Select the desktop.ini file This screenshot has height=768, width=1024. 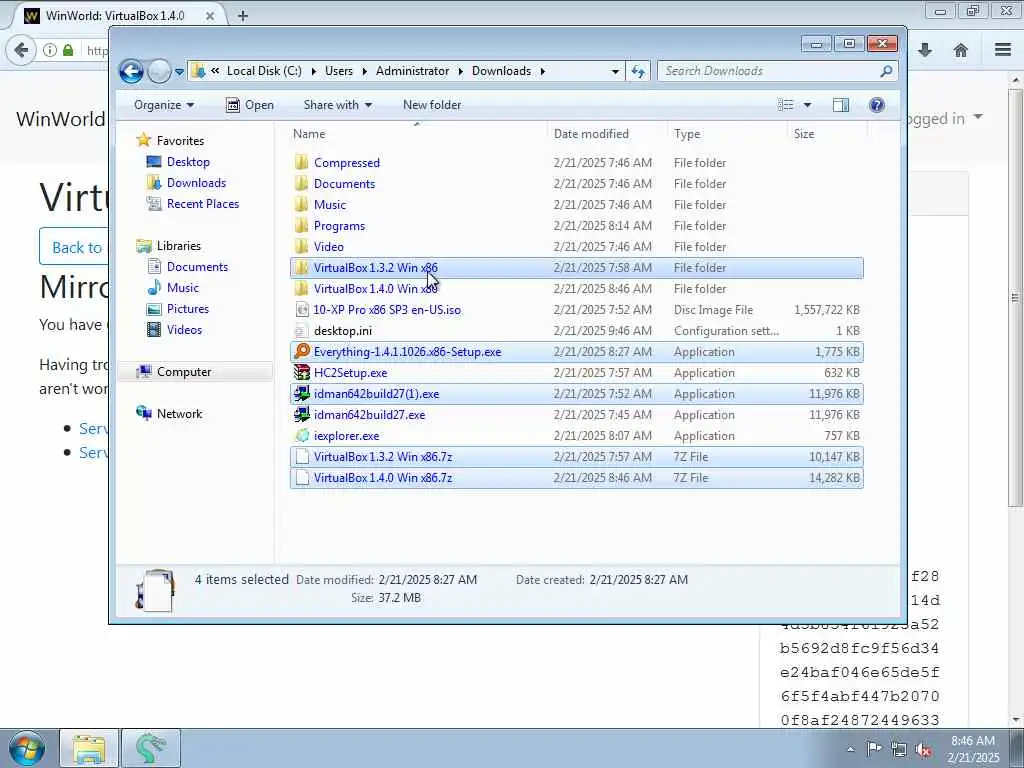(343, 330)
